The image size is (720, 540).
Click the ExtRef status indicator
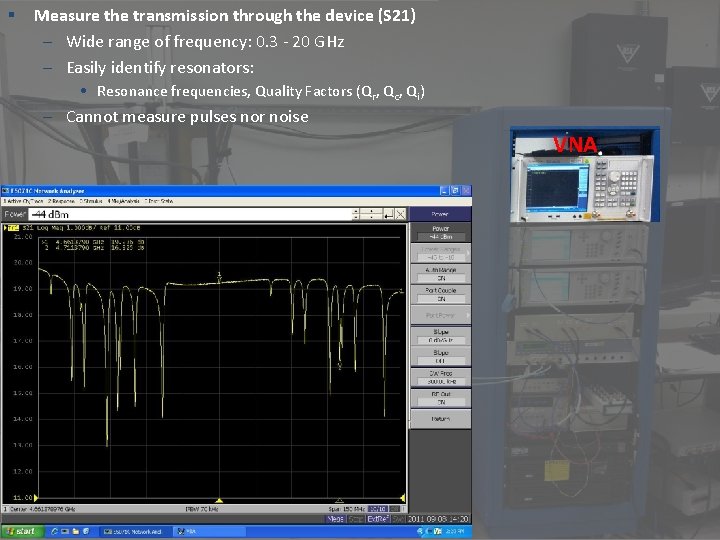click(378, 519)
